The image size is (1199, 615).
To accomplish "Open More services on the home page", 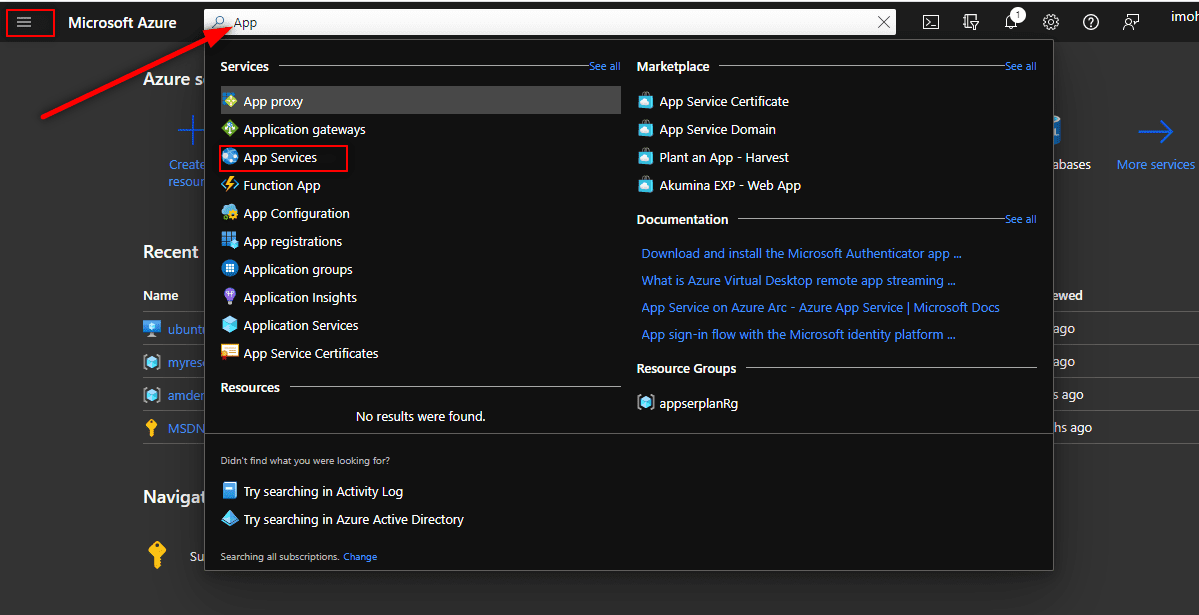I will (x=1155, y=164).
